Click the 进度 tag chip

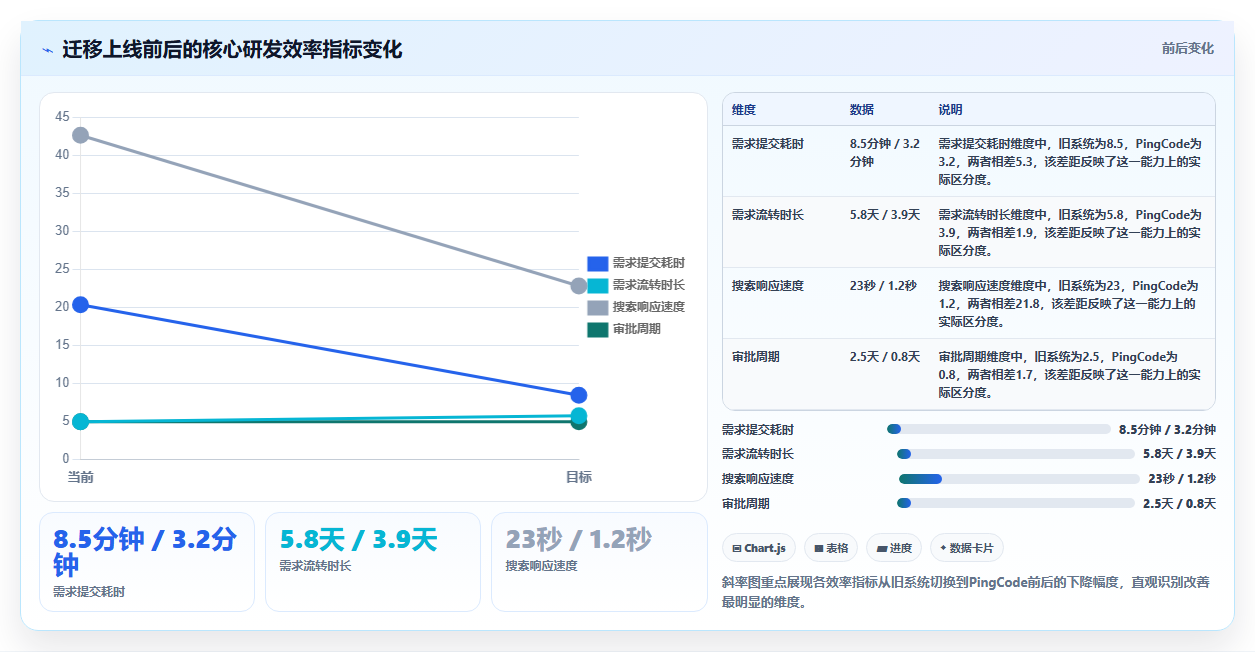tap(894, 548)
